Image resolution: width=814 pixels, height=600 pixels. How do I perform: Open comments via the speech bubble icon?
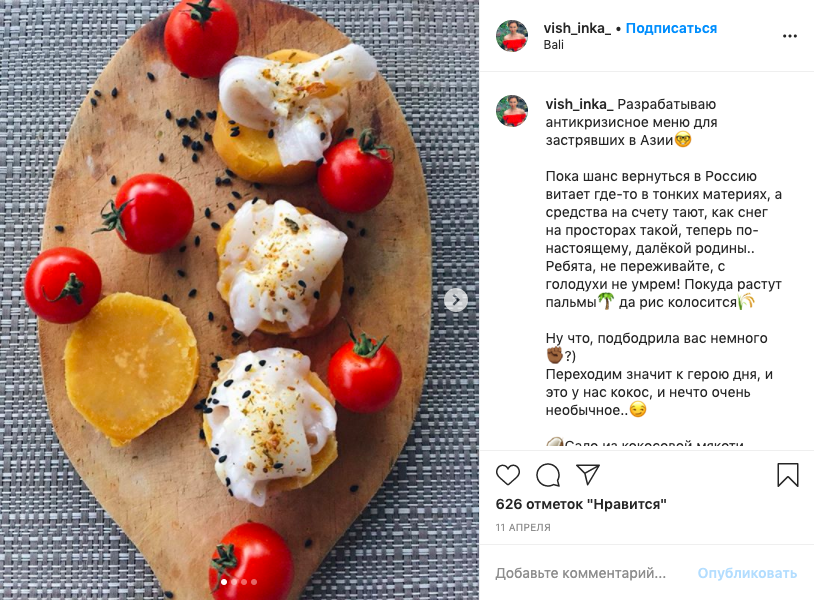548,475
